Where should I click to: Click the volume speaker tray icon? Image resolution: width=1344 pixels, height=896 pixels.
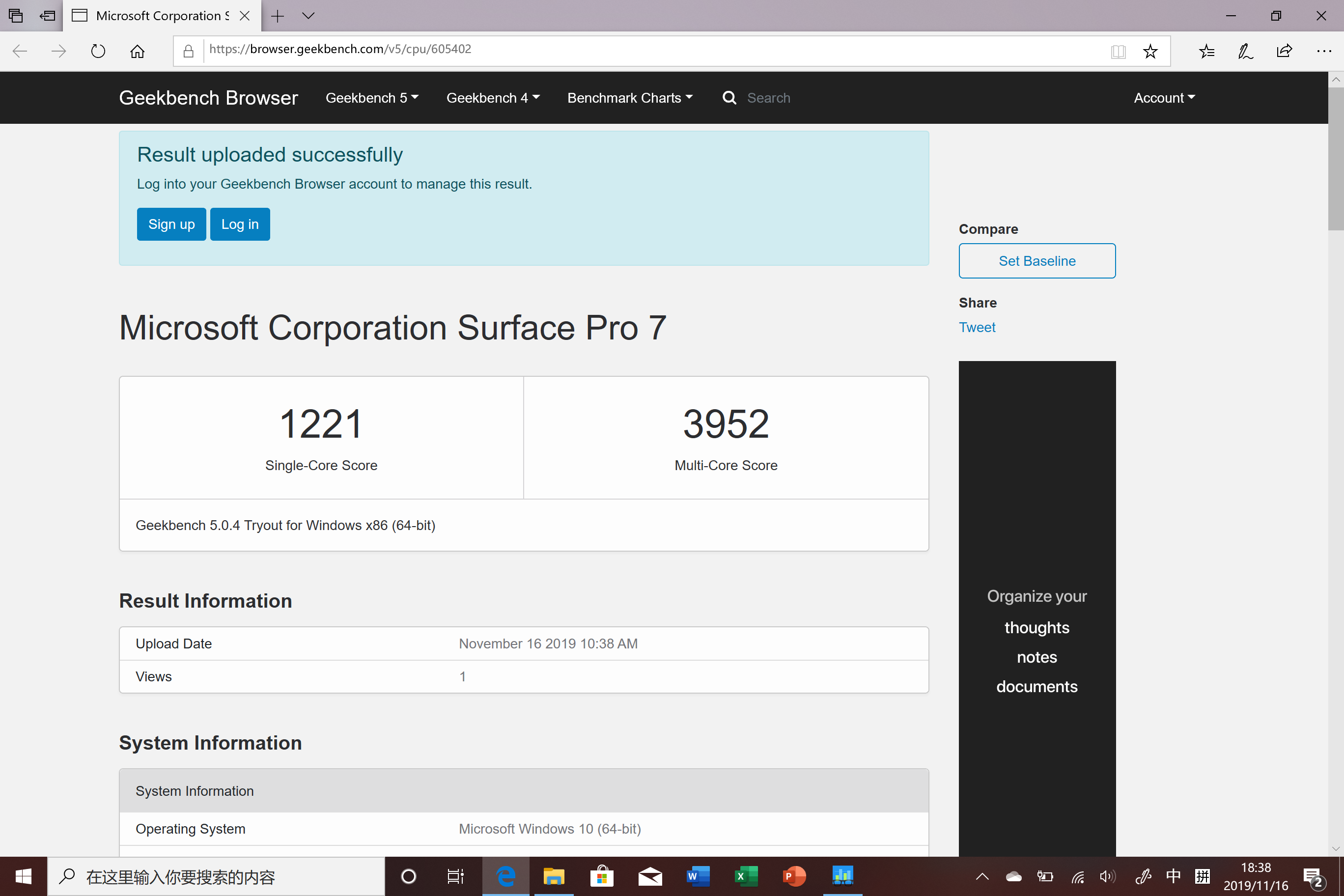[1107, 876]
